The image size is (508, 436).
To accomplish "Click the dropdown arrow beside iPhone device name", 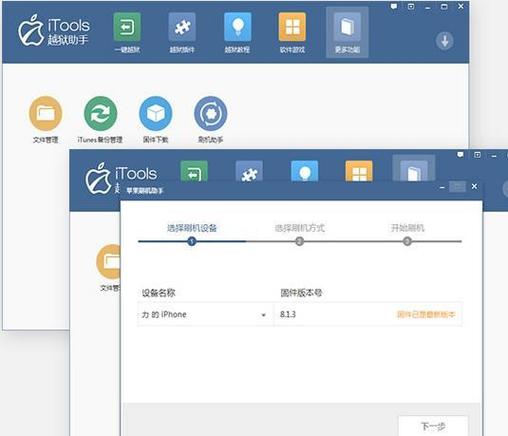I will click(263, 315).
